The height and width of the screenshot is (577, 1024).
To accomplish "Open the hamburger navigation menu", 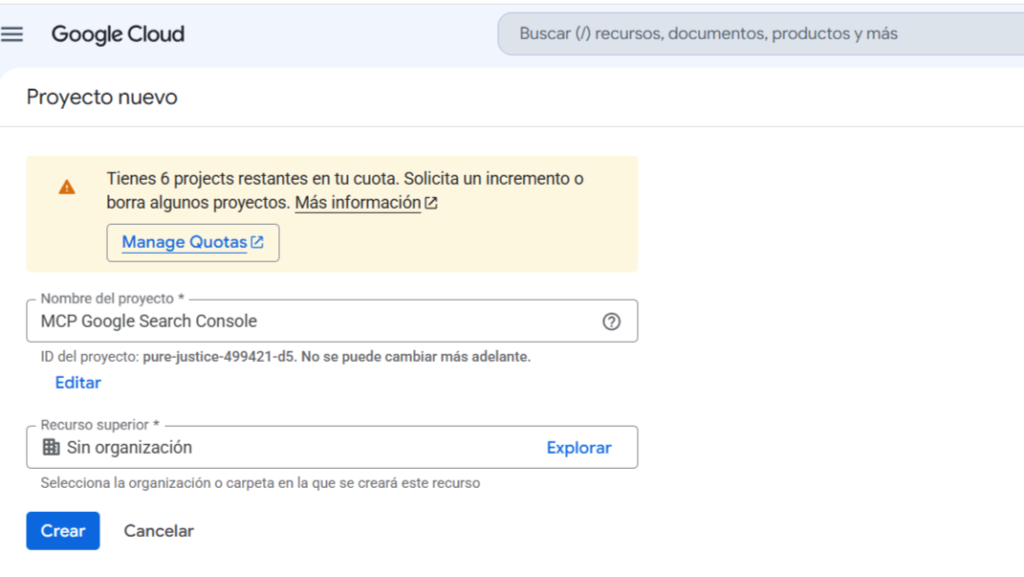I will tap(12, 34).
